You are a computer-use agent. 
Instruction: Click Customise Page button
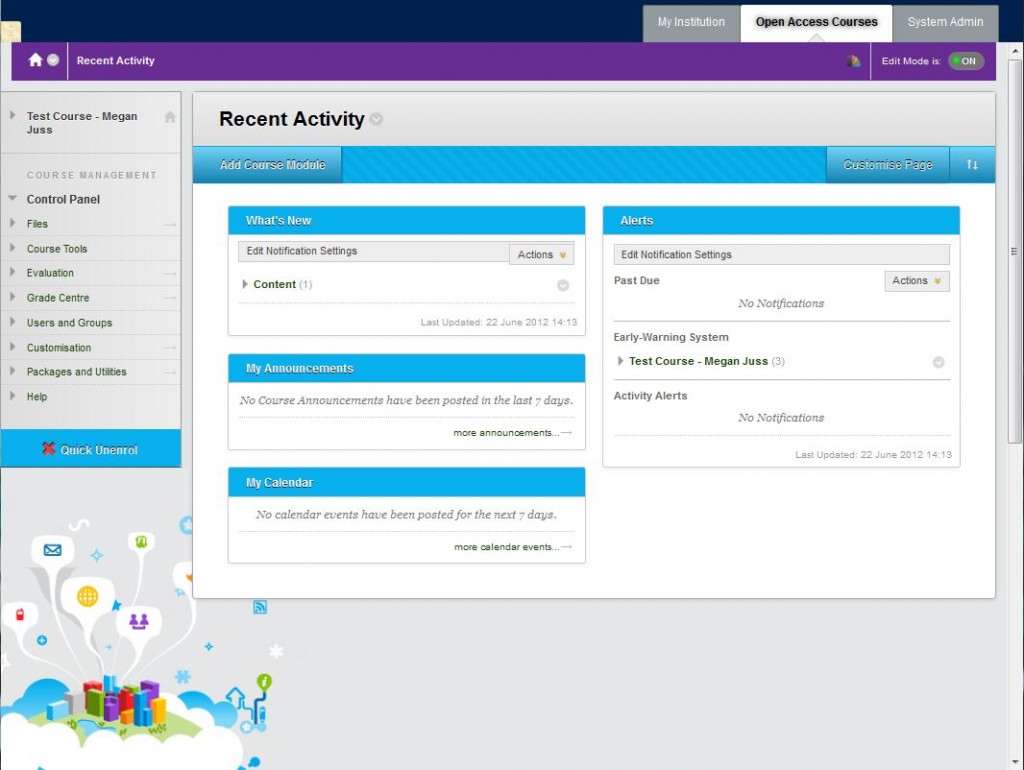[888, 165]
